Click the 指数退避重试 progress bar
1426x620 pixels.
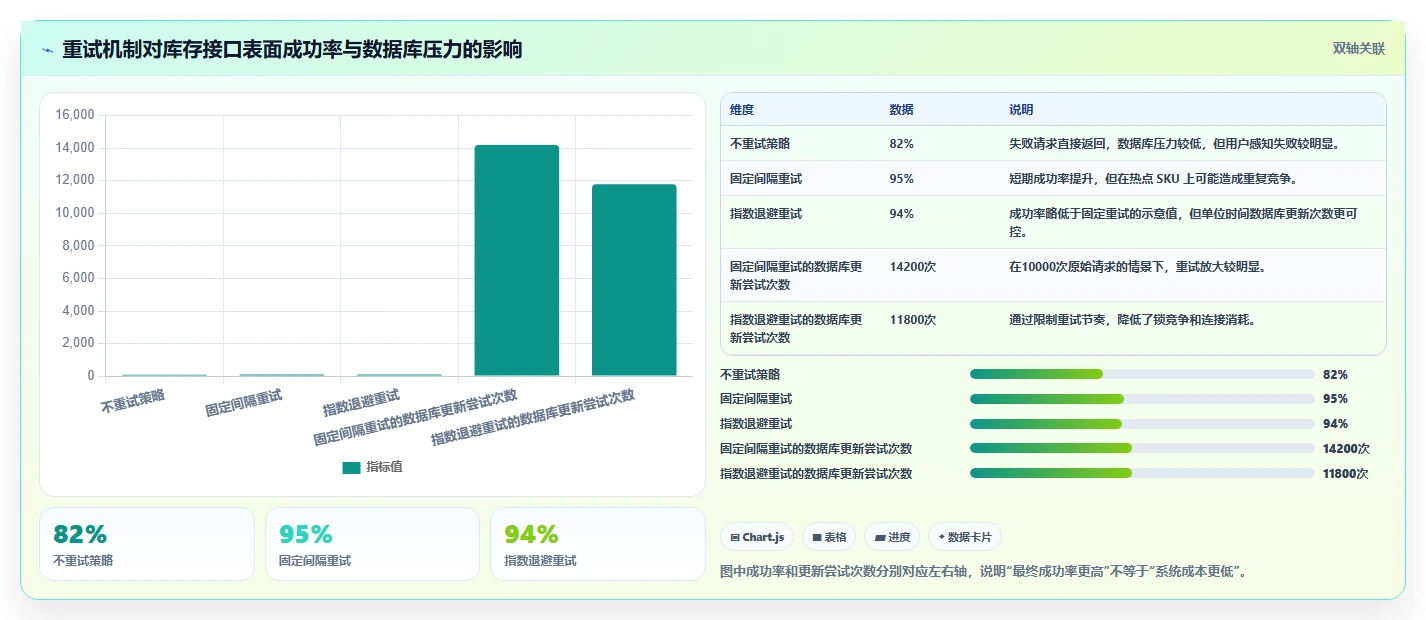[1142, 424]
